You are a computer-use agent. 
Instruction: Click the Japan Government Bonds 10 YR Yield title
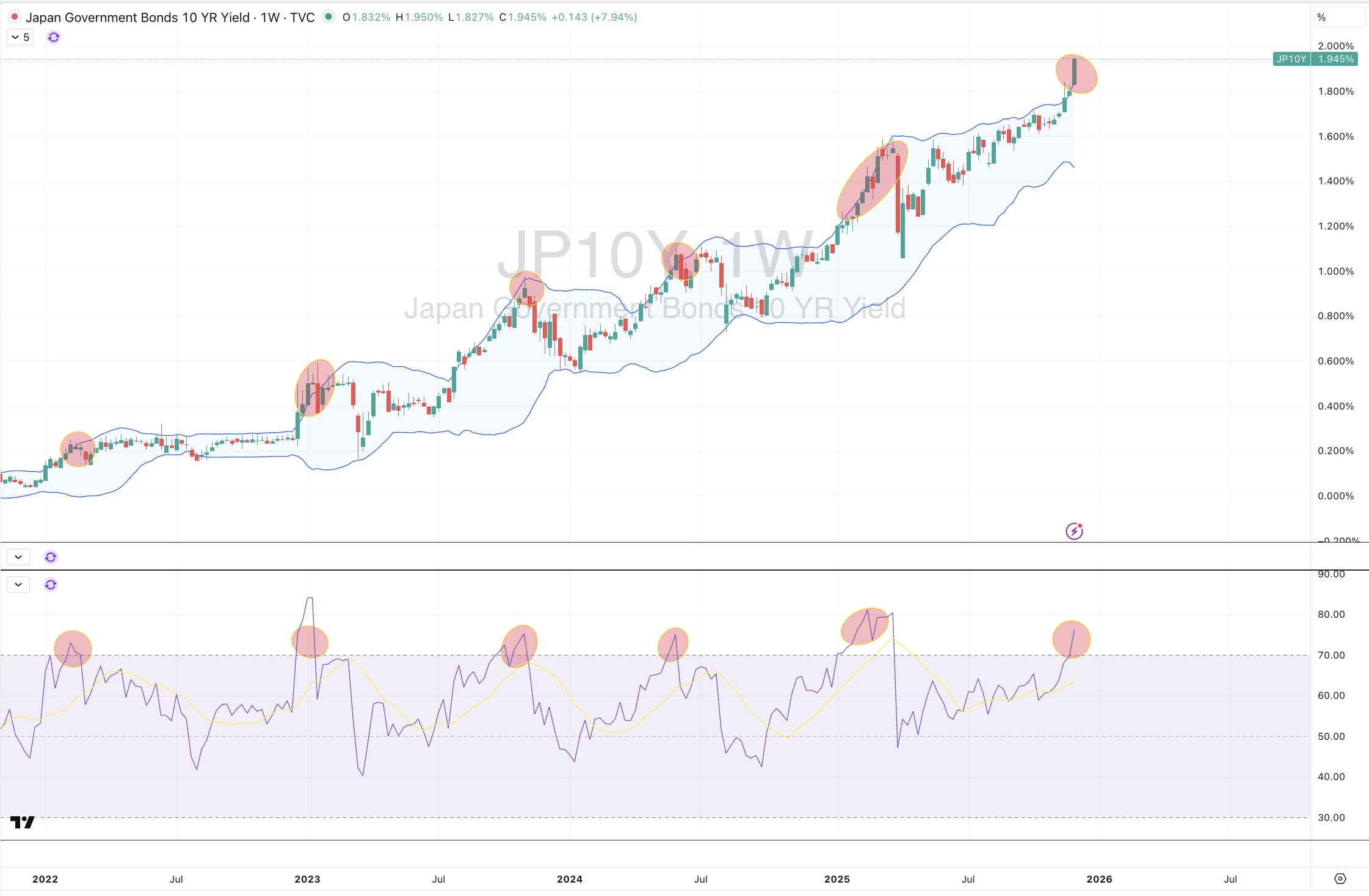pos(137,17)
